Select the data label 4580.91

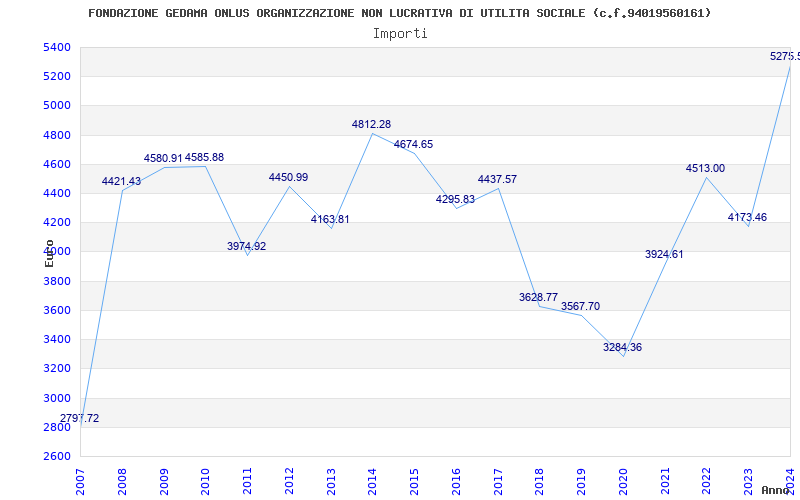coord(163,158)
